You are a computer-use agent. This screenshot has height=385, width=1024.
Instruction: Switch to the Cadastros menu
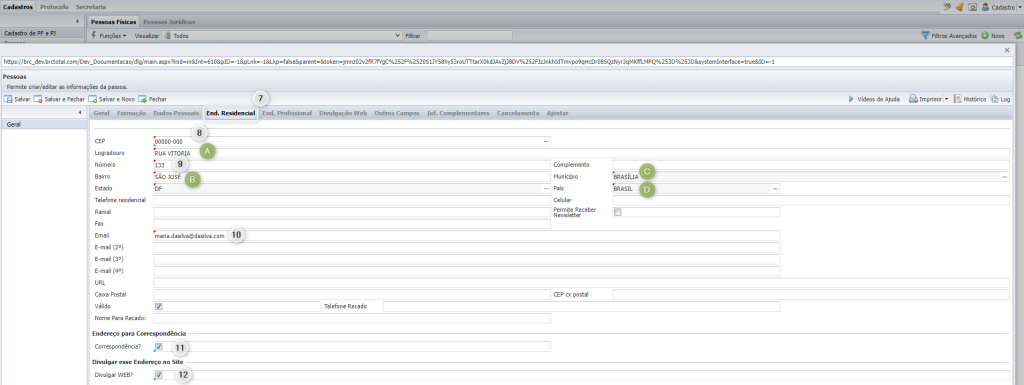click(x=18, y=7)
